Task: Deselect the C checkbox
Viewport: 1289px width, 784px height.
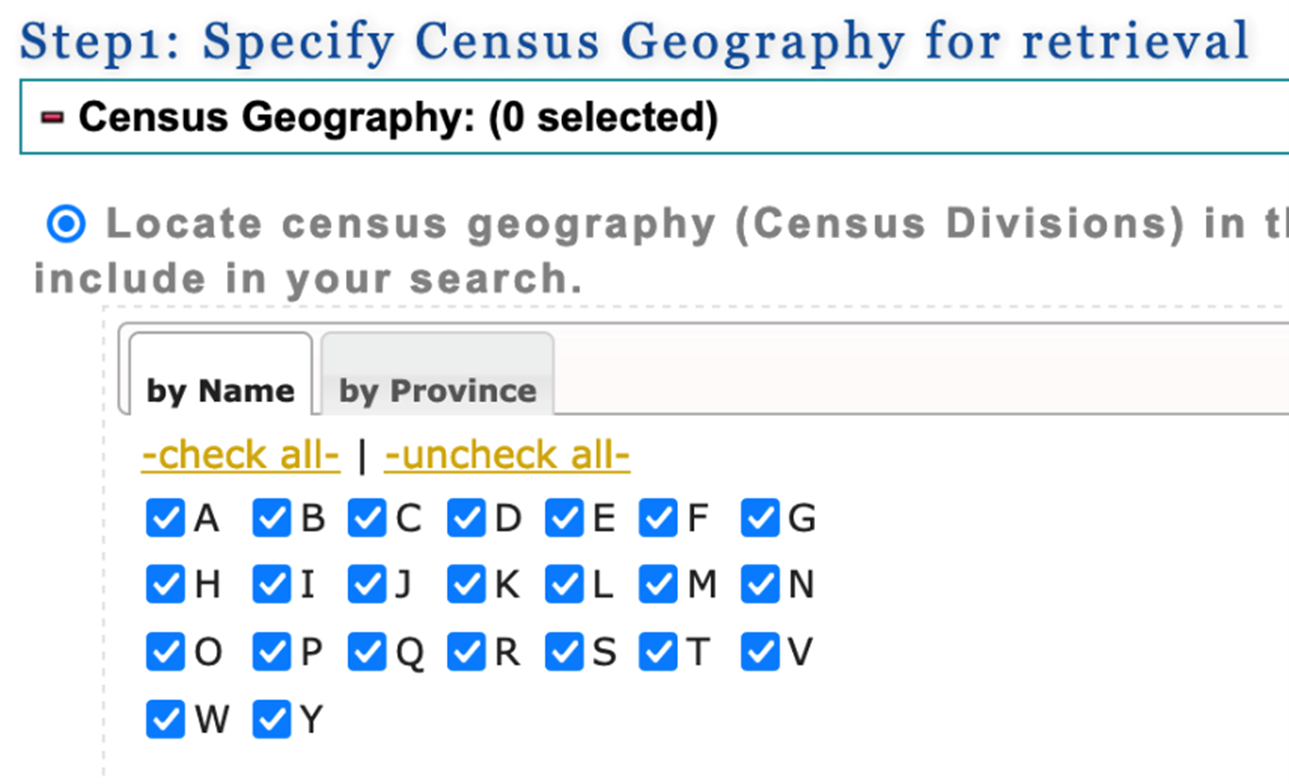Action: click(368, 518)
